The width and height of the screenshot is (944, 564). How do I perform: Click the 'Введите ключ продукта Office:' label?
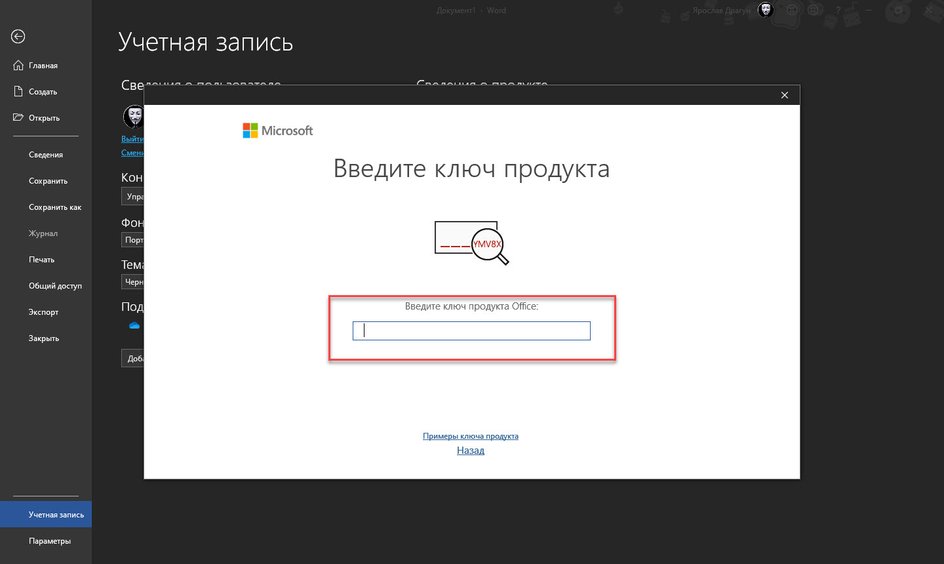471,306
